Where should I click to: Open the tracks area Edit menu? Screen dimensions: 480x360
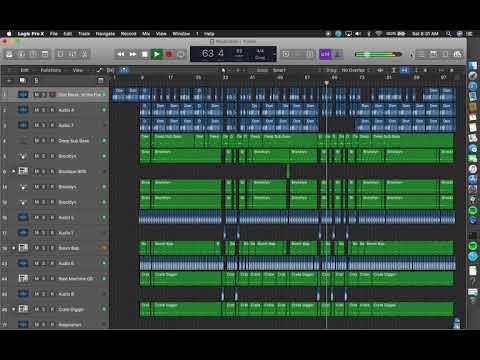point(24,70)
